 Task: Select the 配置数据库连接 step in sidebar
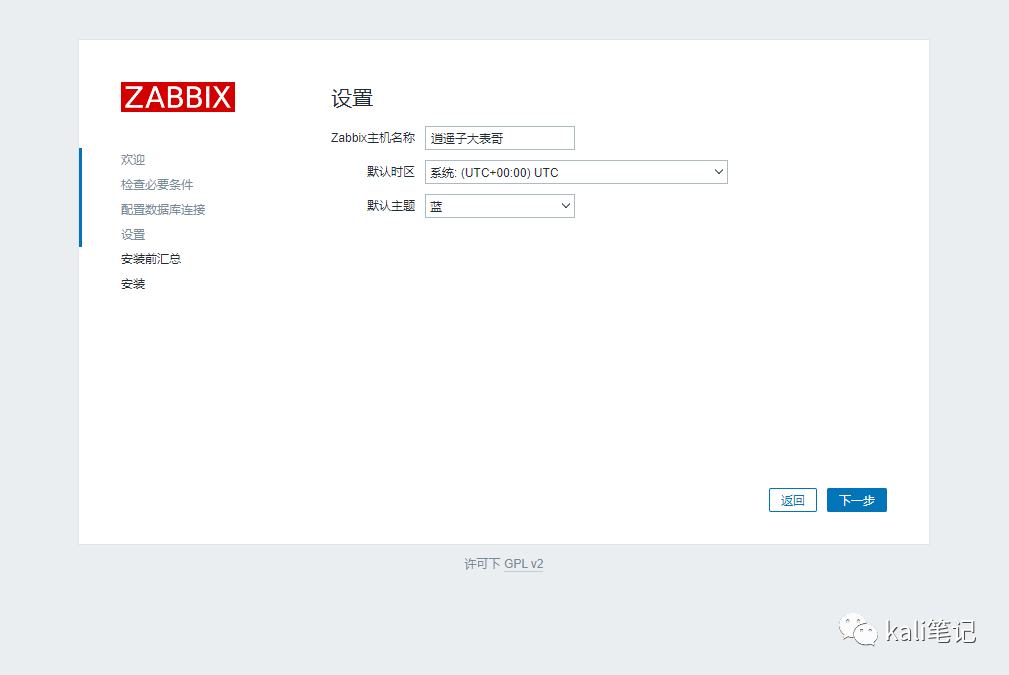point(163,210)
